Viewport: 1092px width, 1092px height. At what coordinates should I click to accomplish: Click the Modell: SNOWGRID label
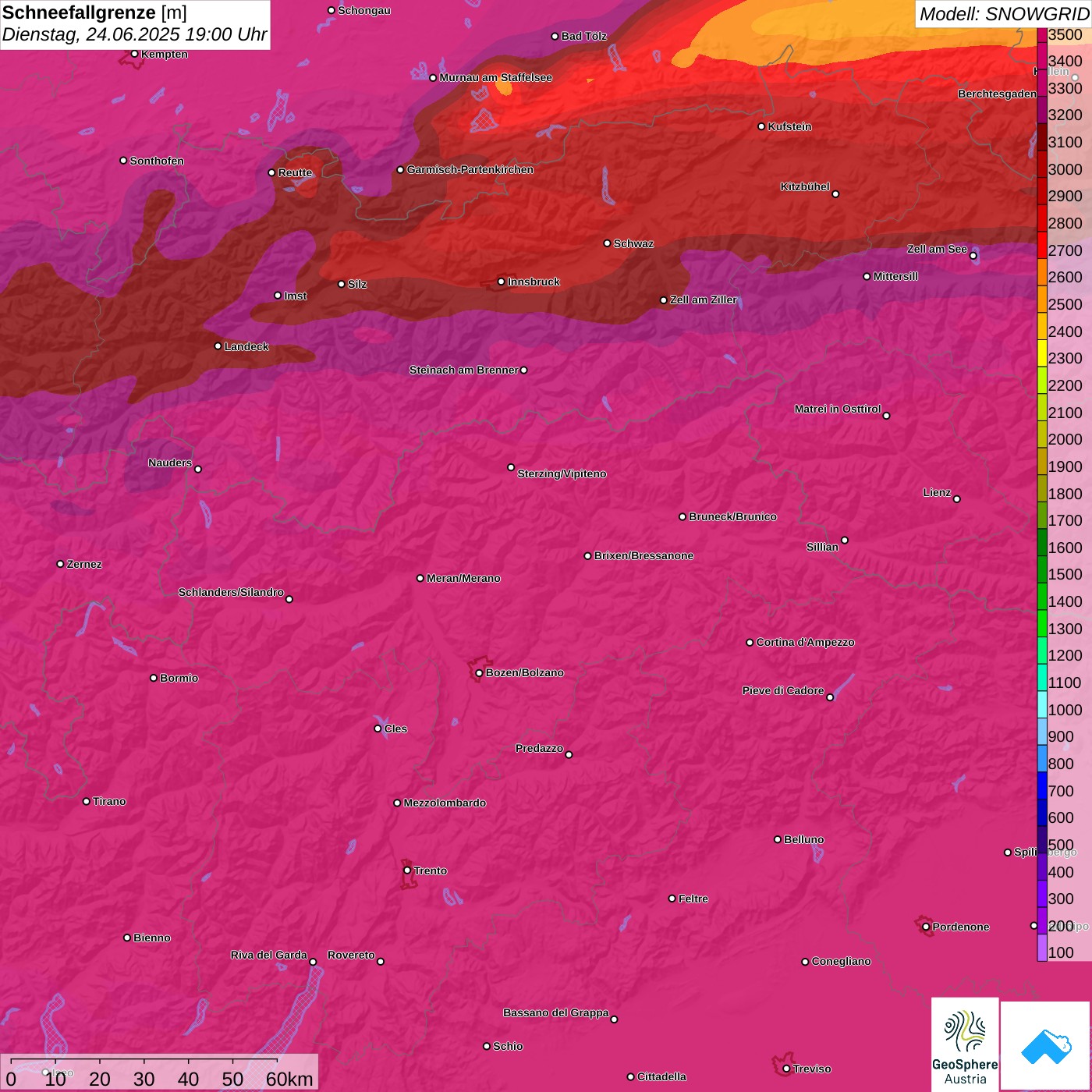click(x=1004, y=14)
